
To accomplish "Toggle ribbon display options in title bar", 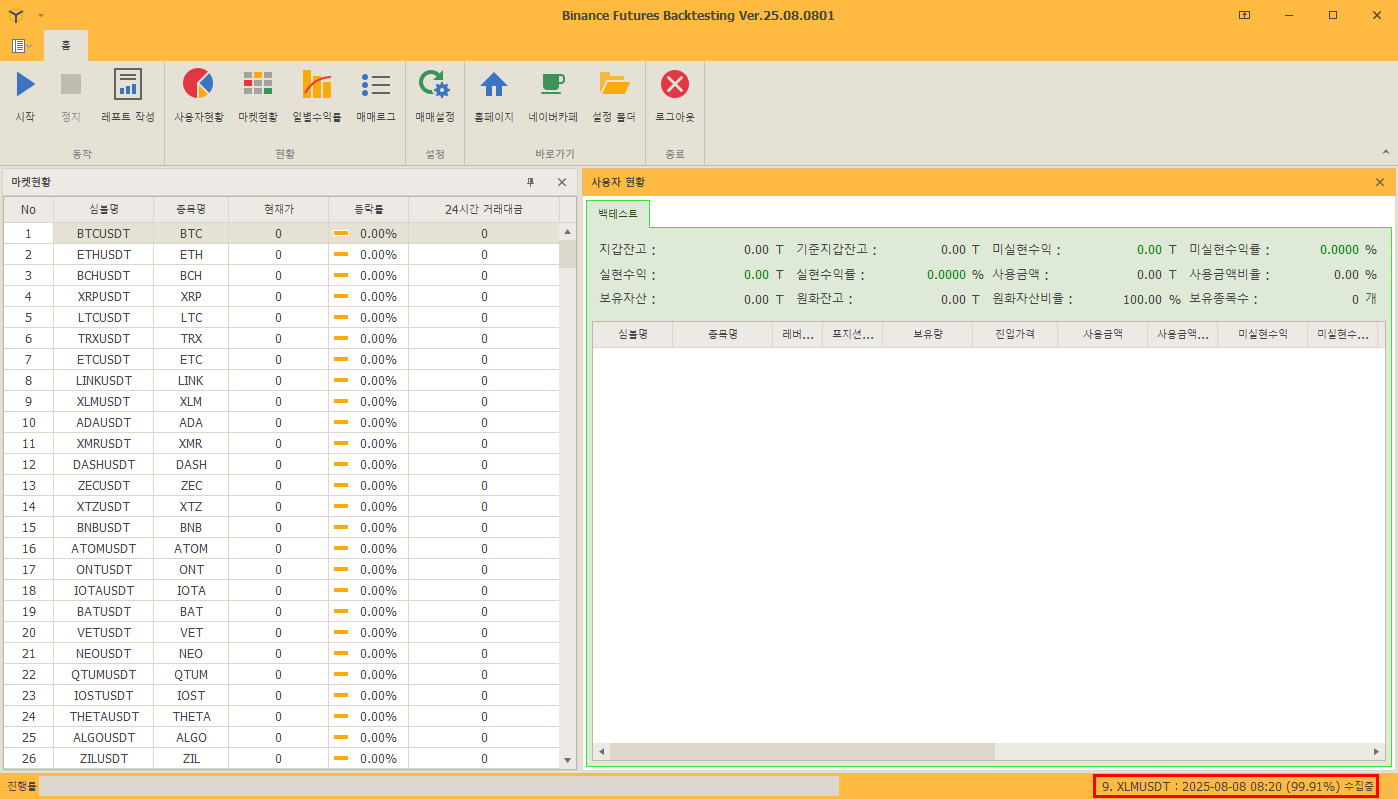I will tap(1244, 15).
